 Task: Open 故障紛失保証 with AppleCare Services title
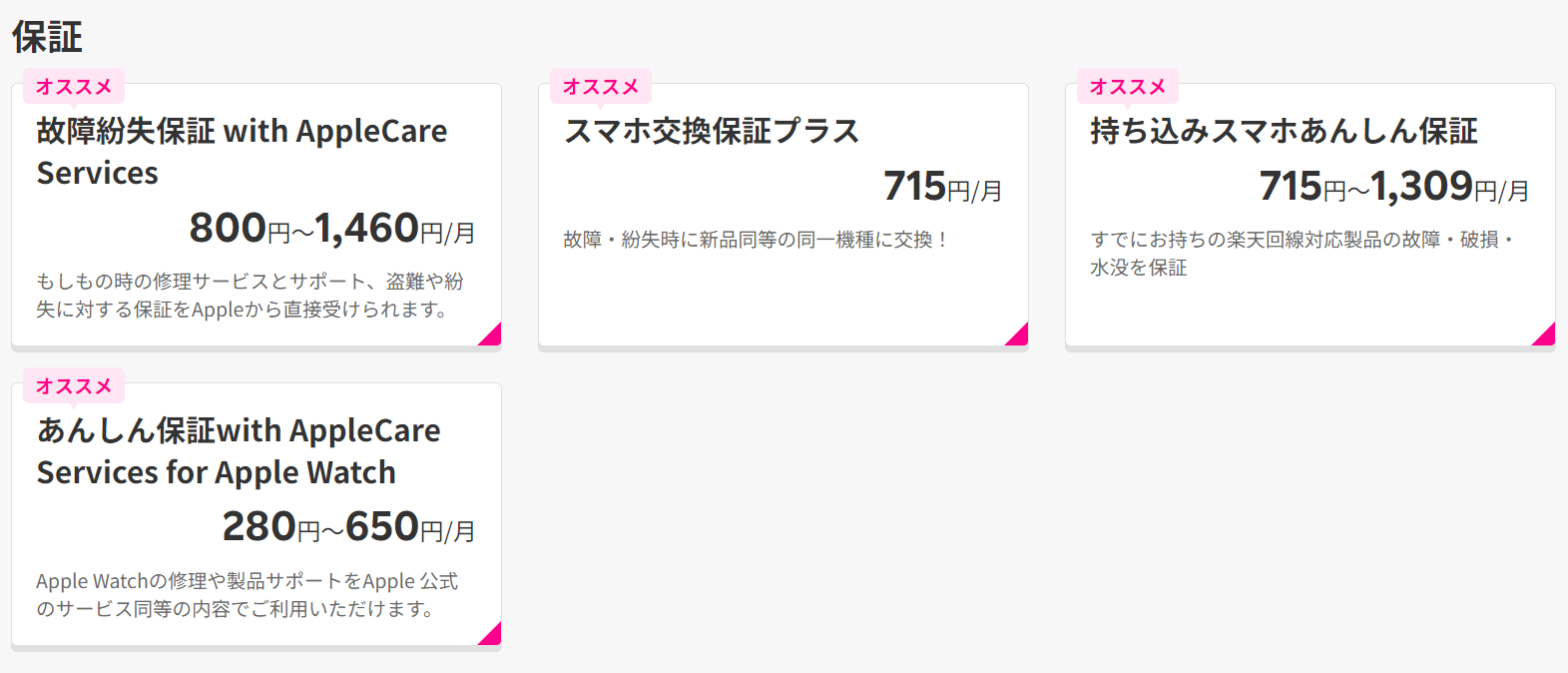tap(242, 152)
